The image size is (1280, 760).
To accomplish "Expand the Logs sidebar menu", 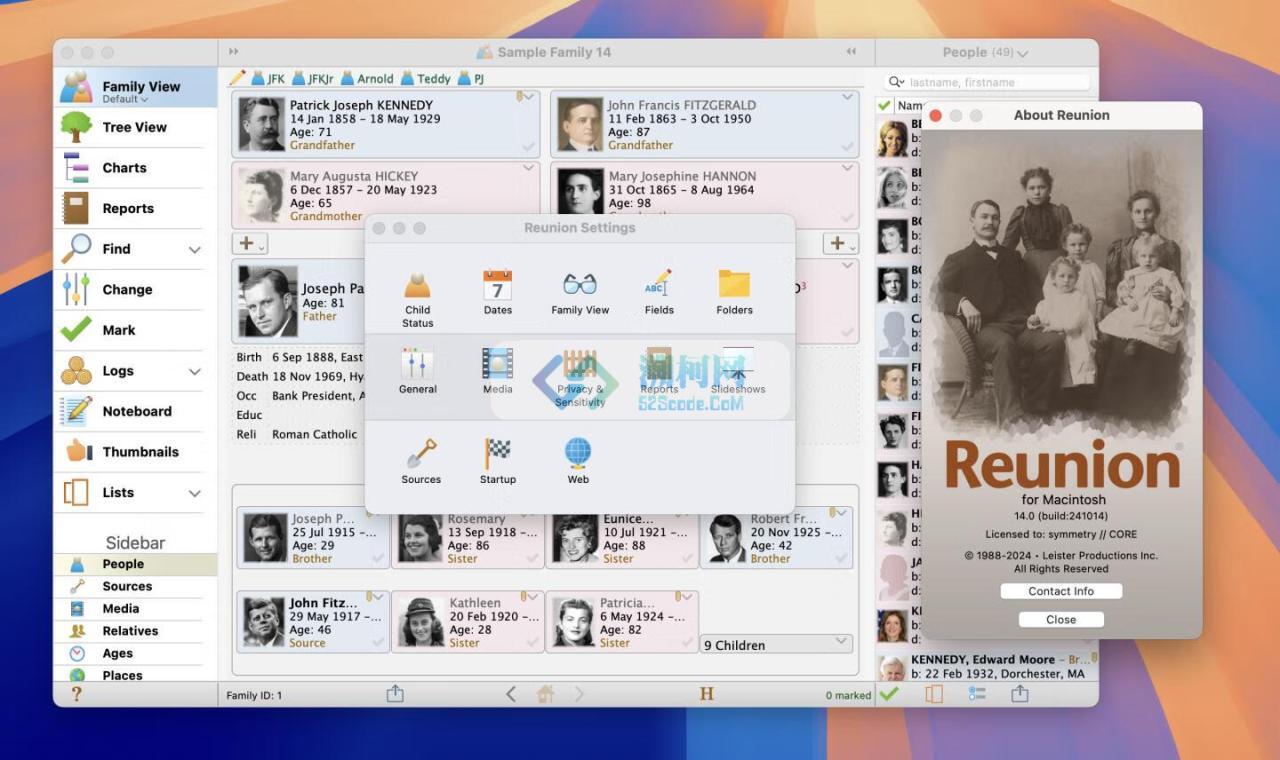I will [x=194, y=371].
